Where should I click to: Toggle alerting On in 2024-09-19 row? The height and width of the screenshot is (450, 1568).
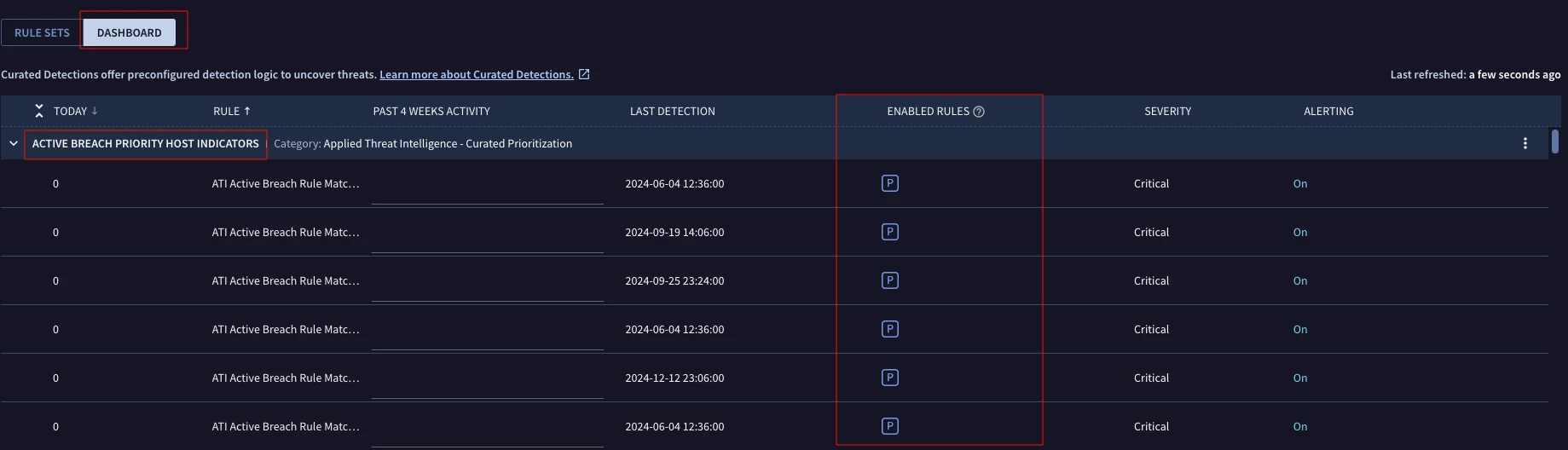(1300, 232)
